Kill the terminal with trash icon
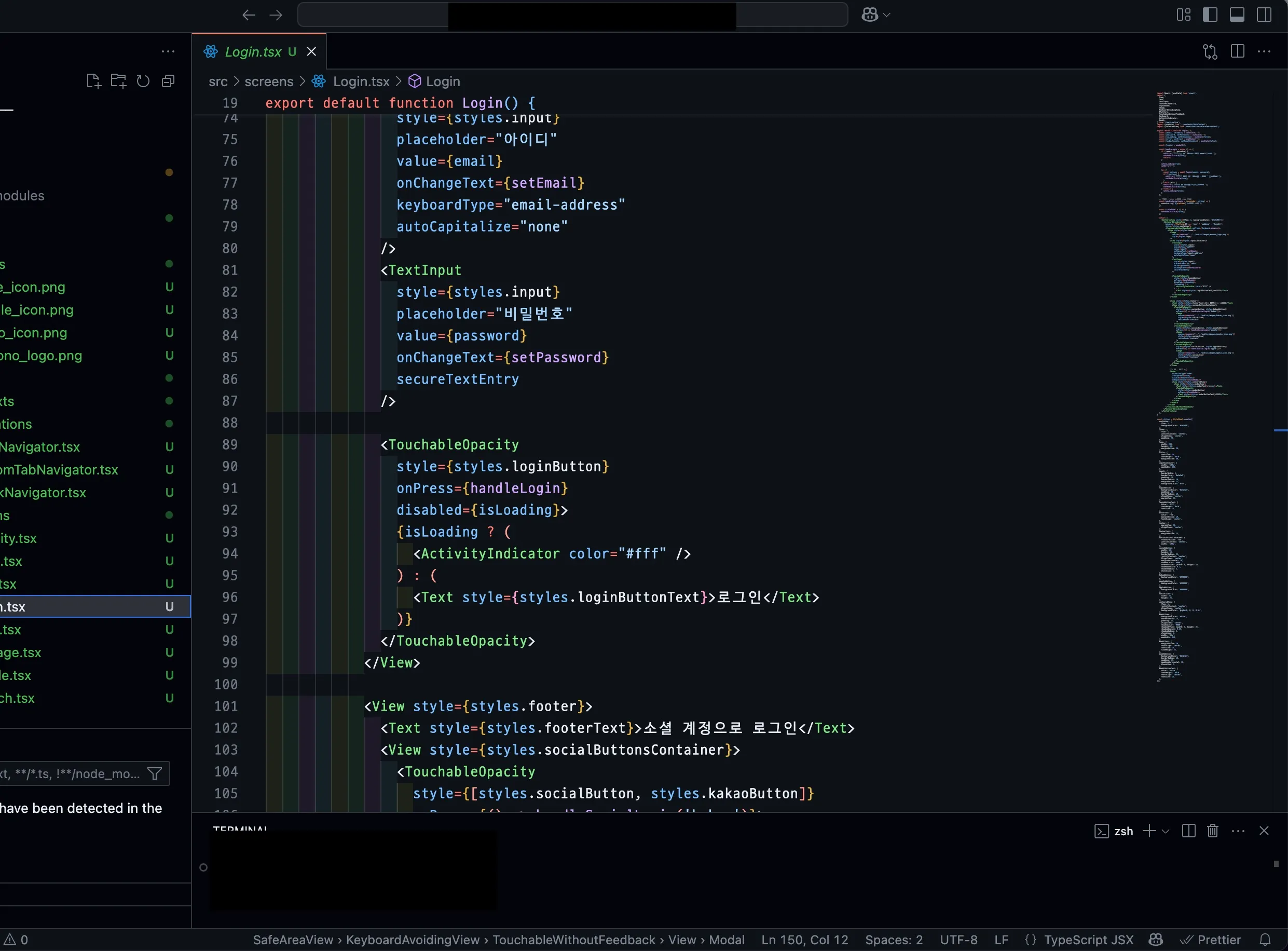This screenshot has height=951, width=1288. click(1213, 831)
